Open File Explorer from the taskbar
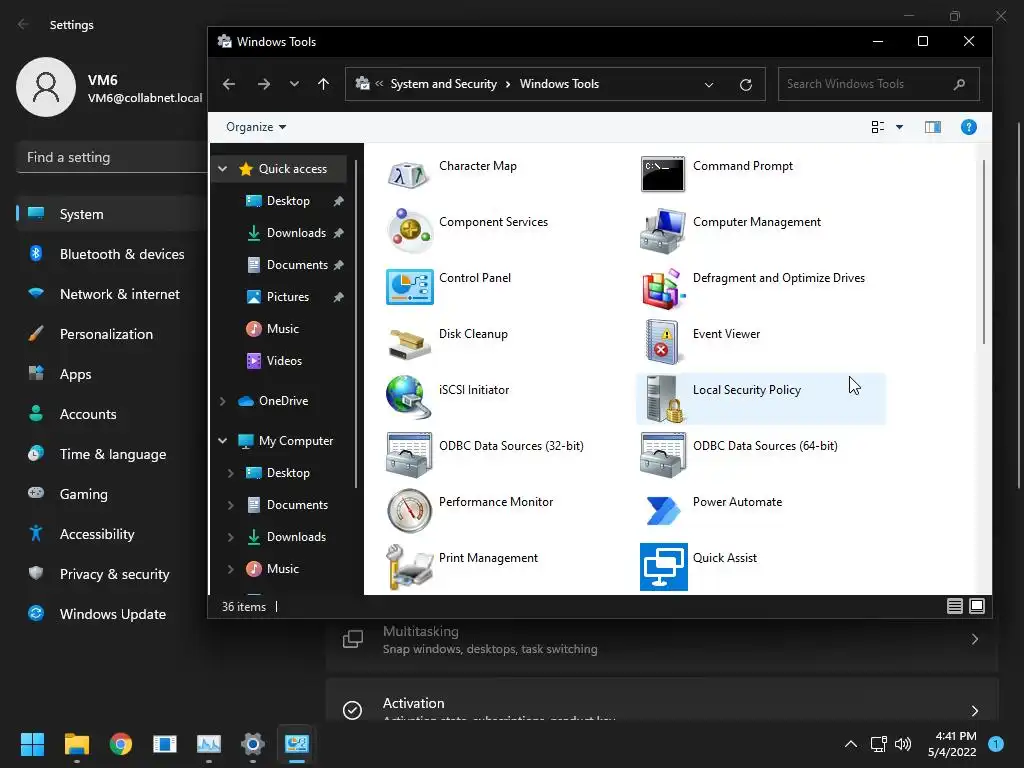 [x=76, y=744]
